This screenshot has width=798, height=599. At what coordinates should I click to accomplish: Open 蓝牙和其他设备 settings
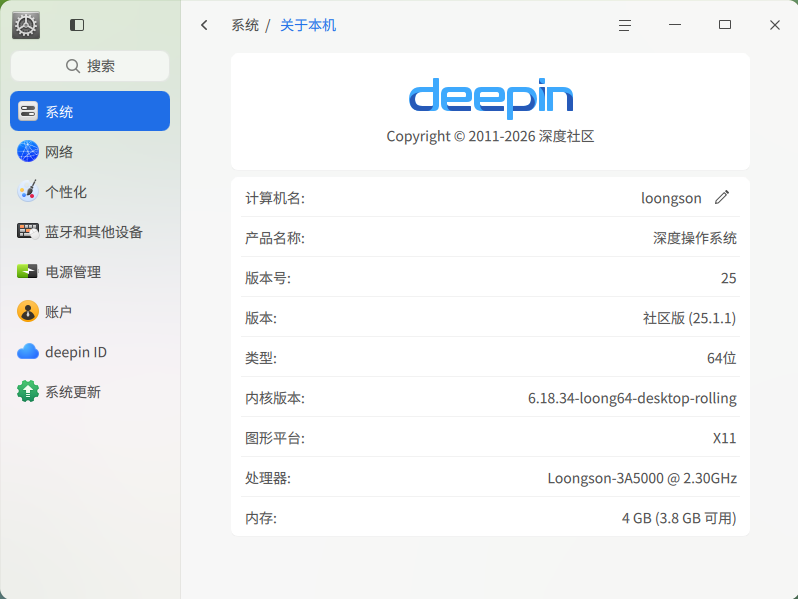pos(90,232)
